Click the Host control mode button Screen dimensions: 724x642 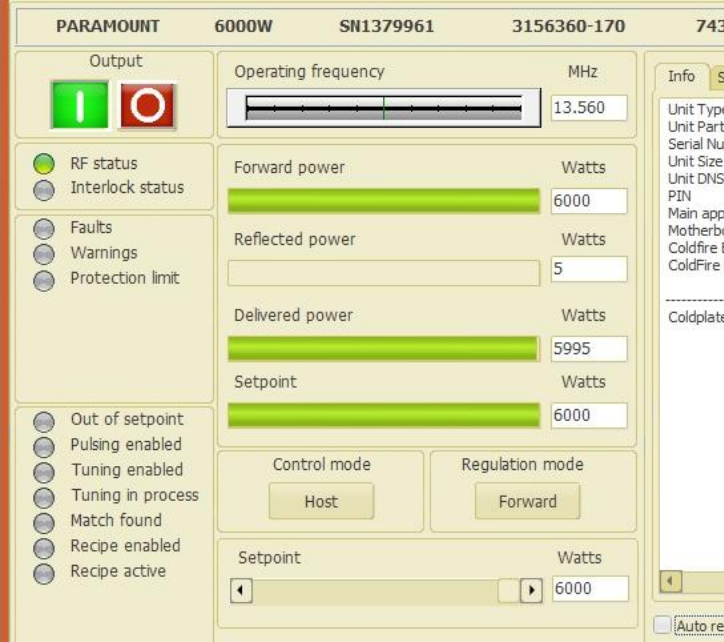pyautogui.click(x=321, y=501)
